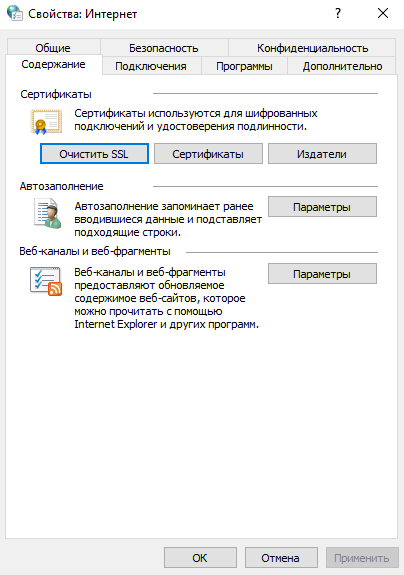Click the Издатели button
Screen dimensions: 404x575
tap(322, 154)
